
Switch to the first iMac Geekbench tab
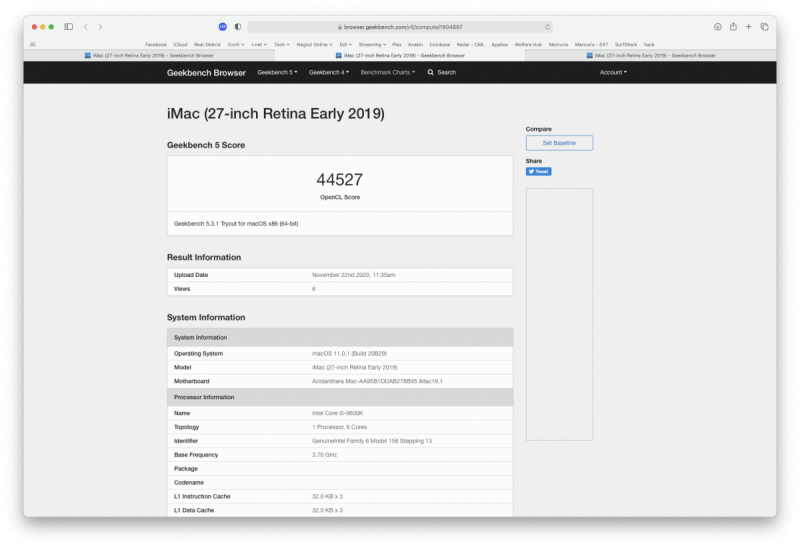149,55
